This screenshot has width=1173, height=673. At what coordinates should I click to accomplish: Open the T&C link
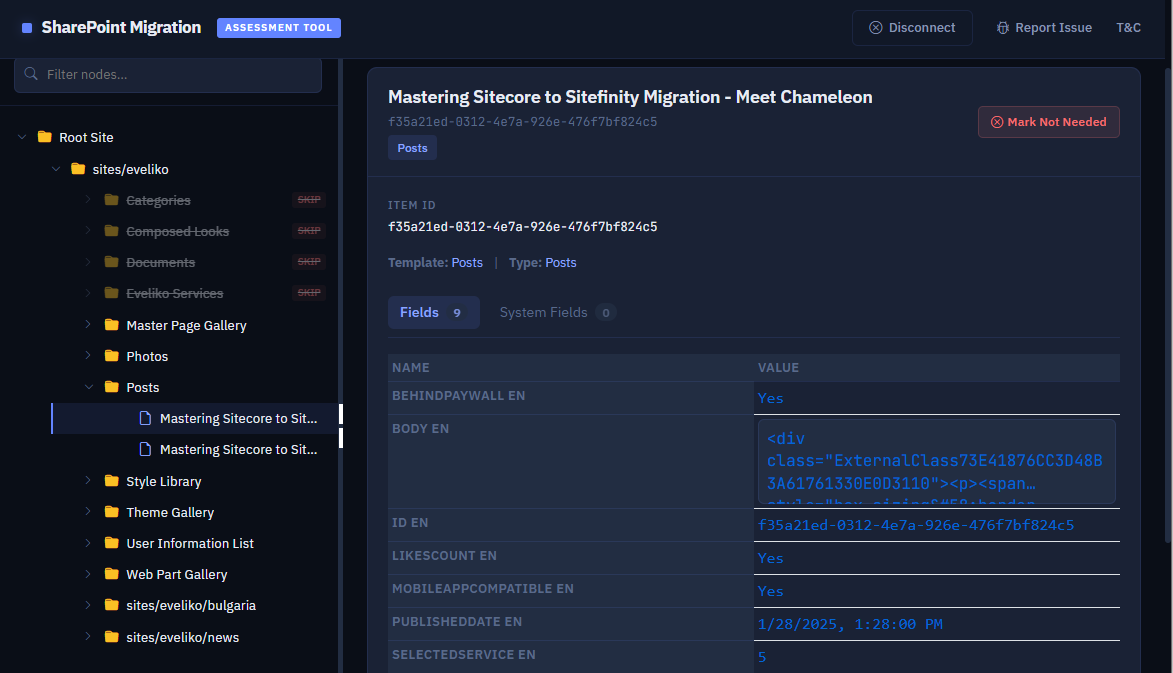point(1128,28)
